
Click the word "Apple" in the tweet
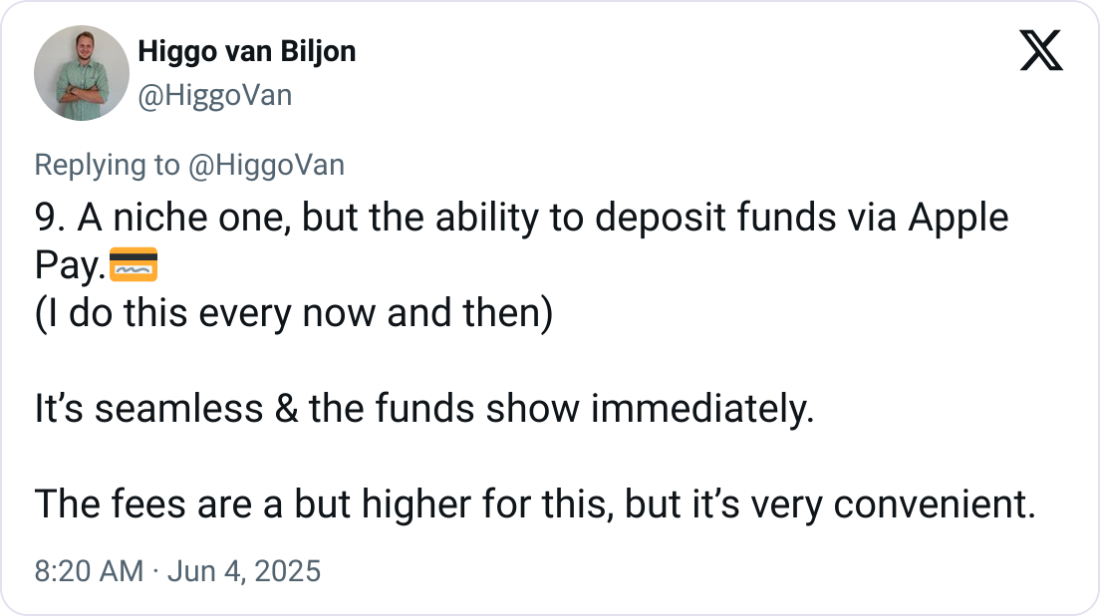[x=958, y=220]
